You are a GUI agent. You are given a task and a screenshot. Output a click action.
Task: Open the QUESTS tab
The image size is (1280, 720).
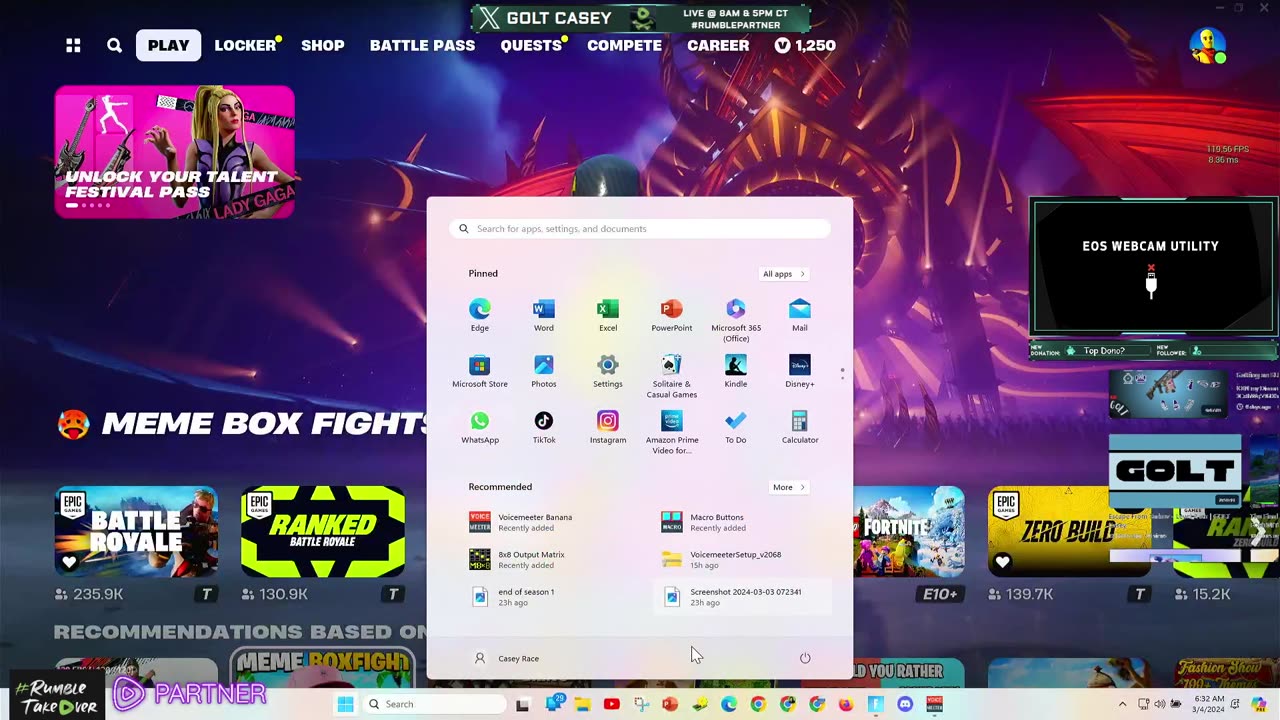pos(531,45)
